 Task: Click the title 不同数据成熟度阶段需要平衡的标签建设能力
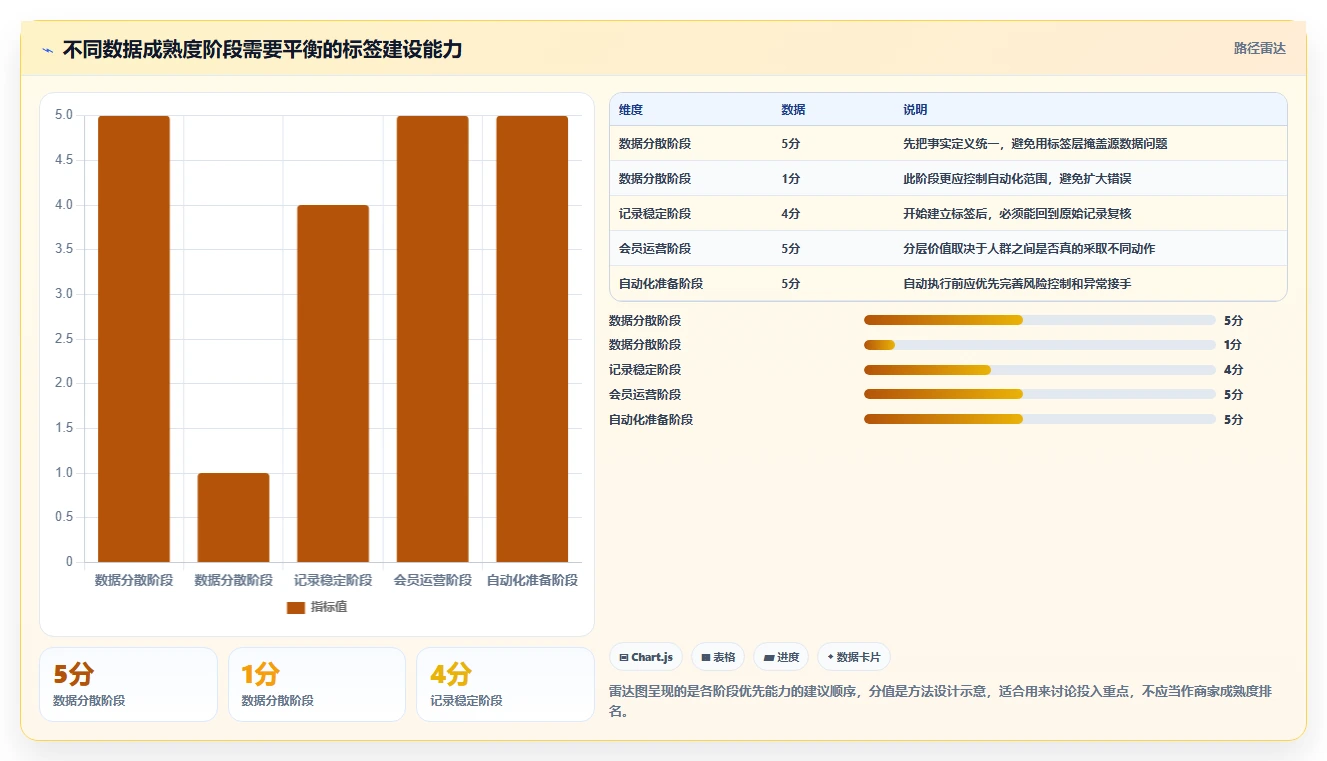coord(262,49)
